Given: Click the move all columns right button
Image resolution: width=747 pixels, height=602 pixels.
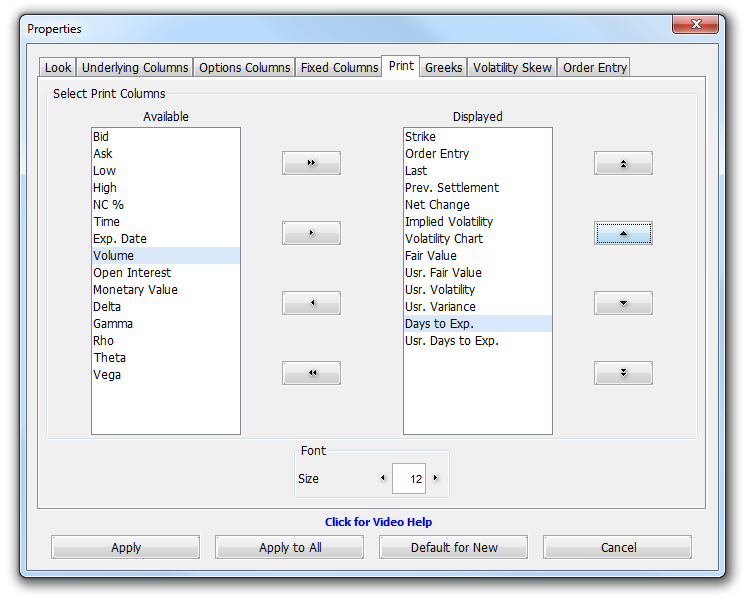Looking at the screenshot, I should point(311,163).
